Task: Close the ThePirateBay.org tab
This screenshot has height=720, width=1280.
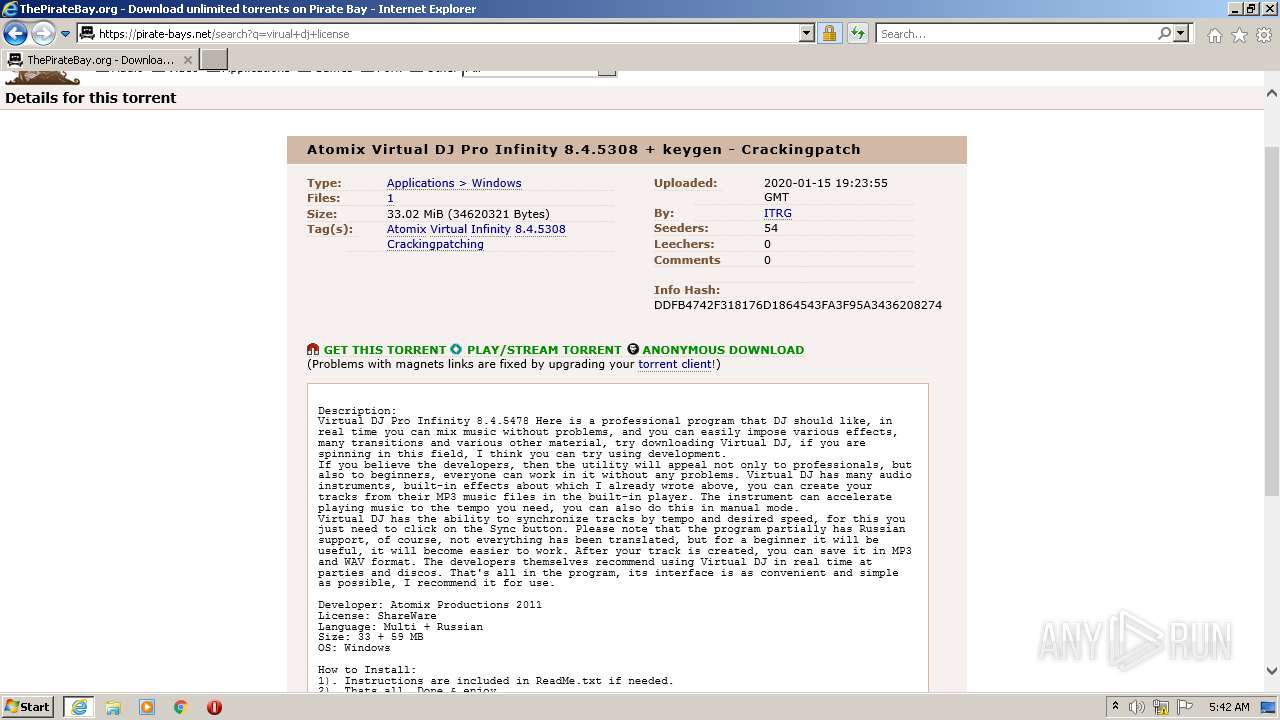Action: [x=188, y=60]
